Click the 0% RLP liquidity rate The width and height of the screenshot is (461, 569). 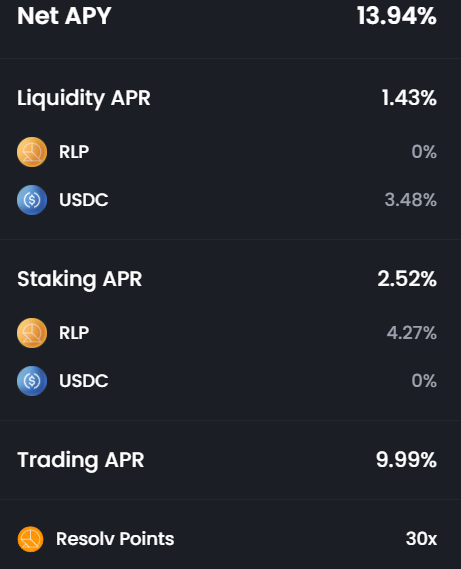(424, 152)
